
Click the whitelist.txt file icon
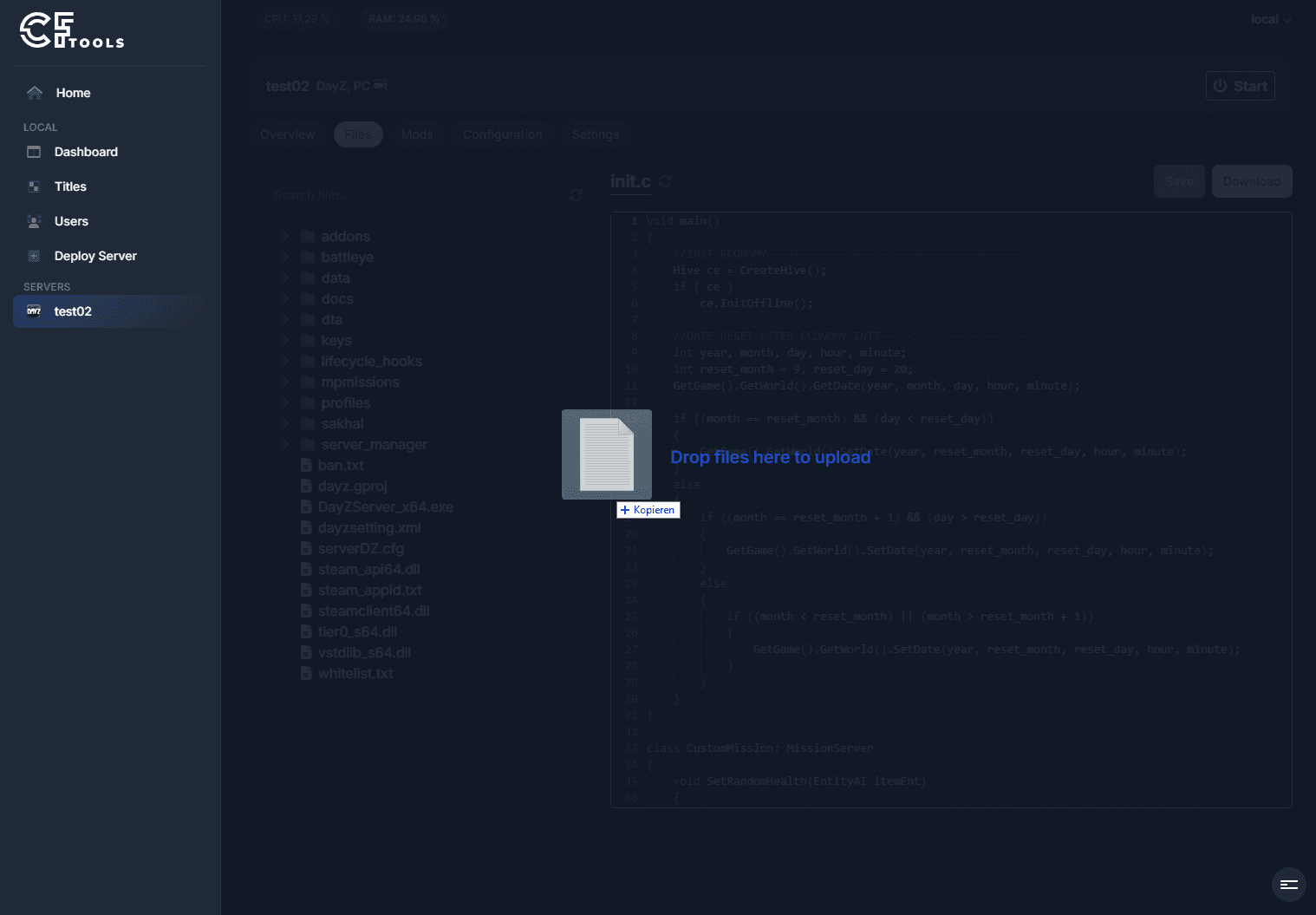point(306,673)
